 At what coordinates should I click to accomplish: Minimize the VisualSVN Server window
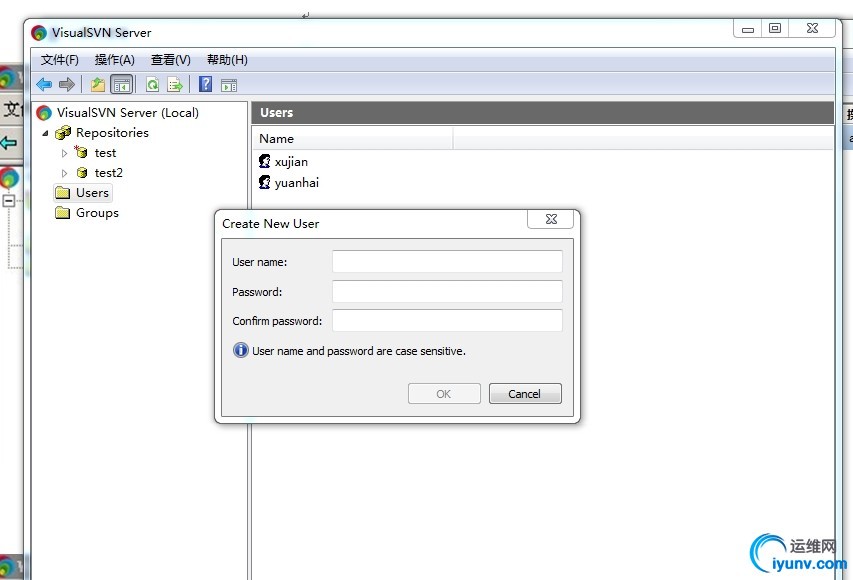(747, 29)
